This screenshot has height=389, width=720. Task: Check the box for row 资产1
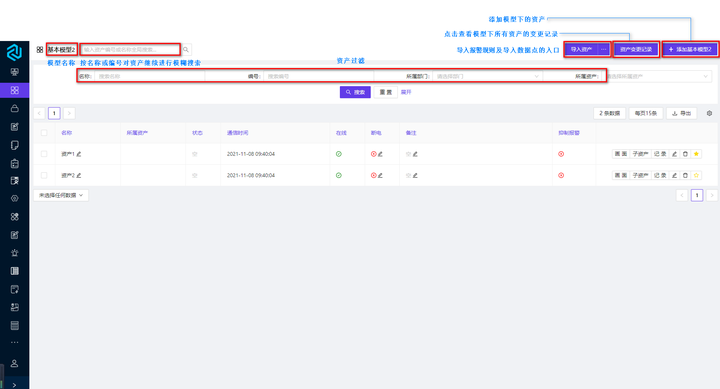pyautogui.click(x=44, y=154)
